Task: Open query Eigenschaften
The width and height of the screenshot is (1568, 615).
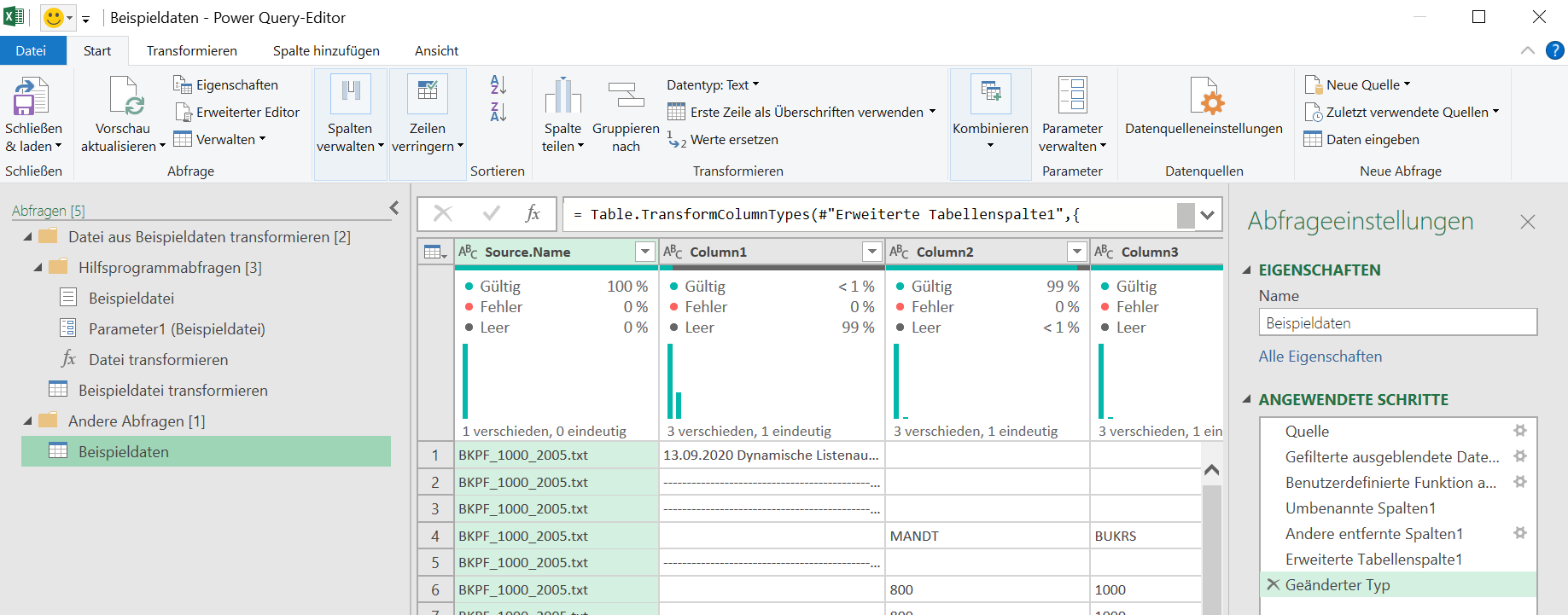Action: click(x=225, y=84)
